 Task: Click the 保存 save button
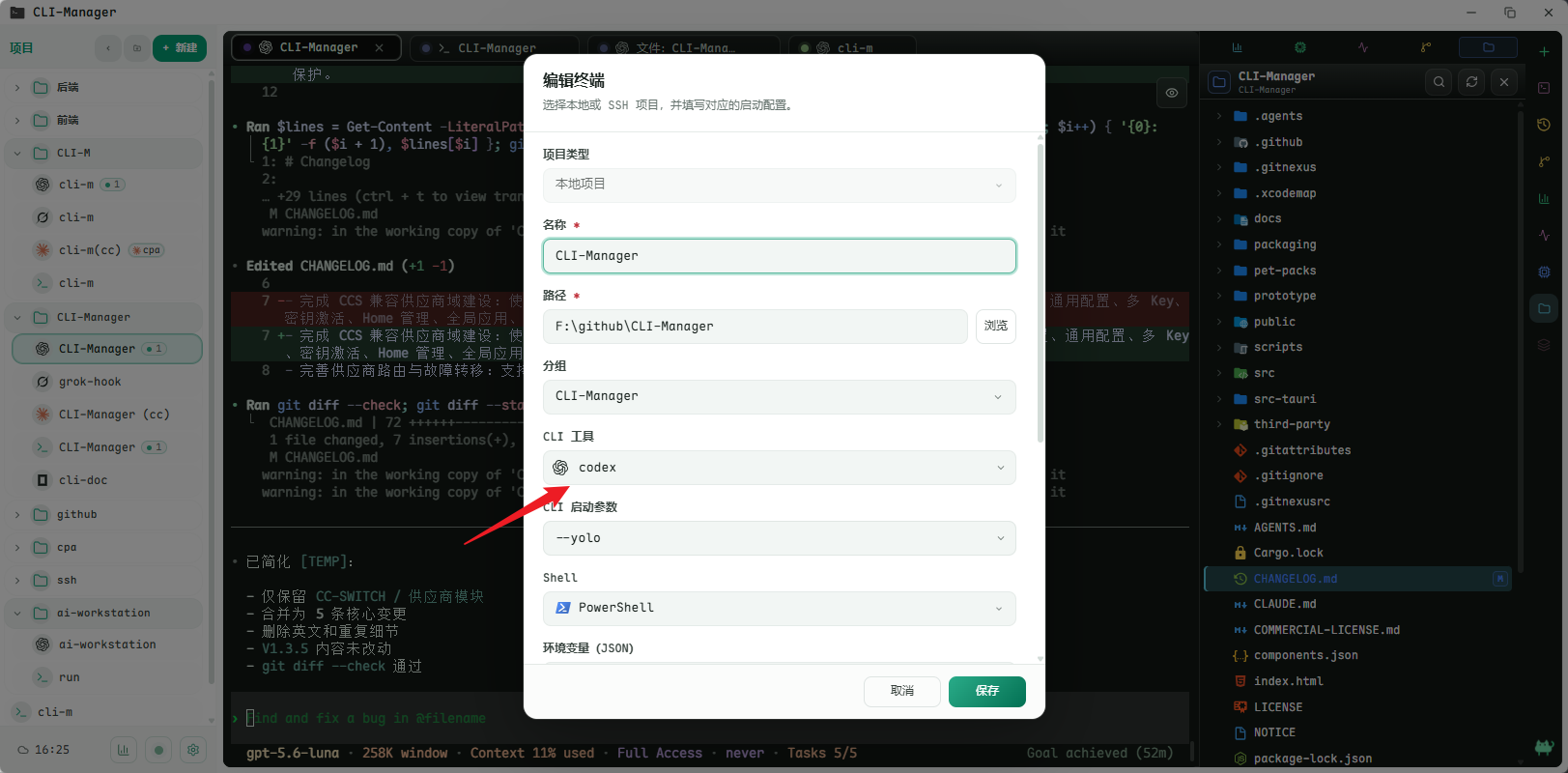986,691
